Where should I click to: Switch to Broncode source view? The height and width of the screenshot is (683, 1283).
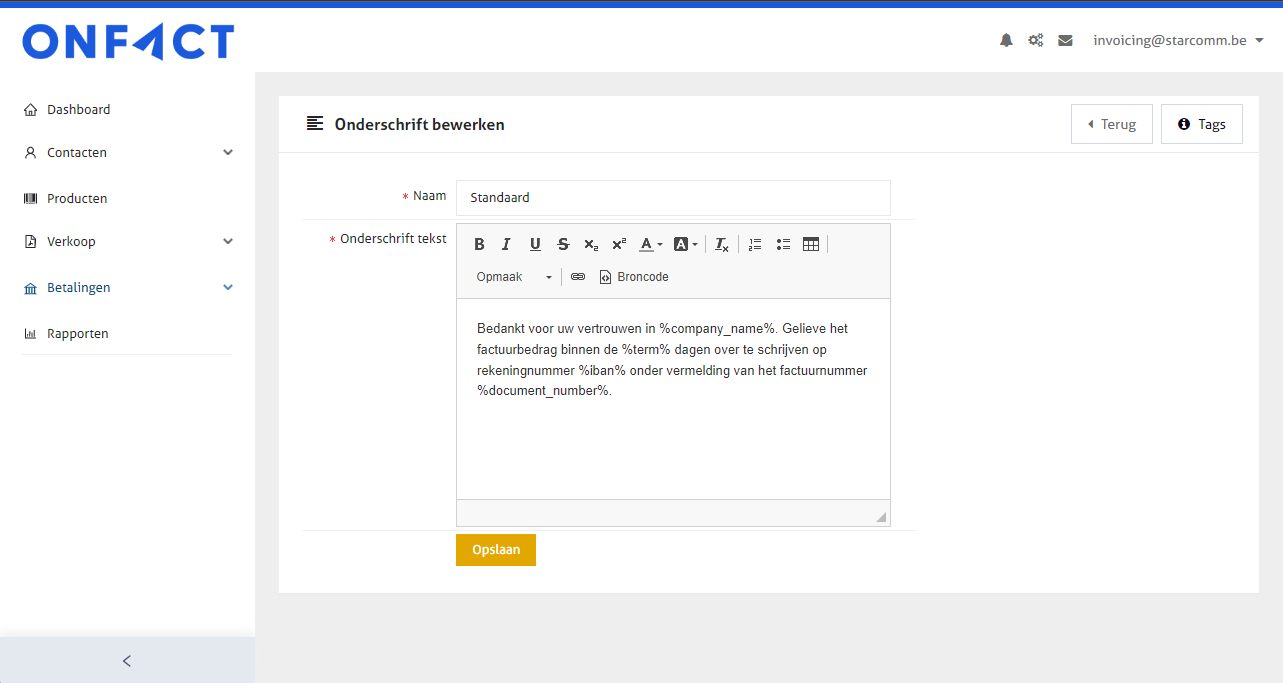pos(634,277)
